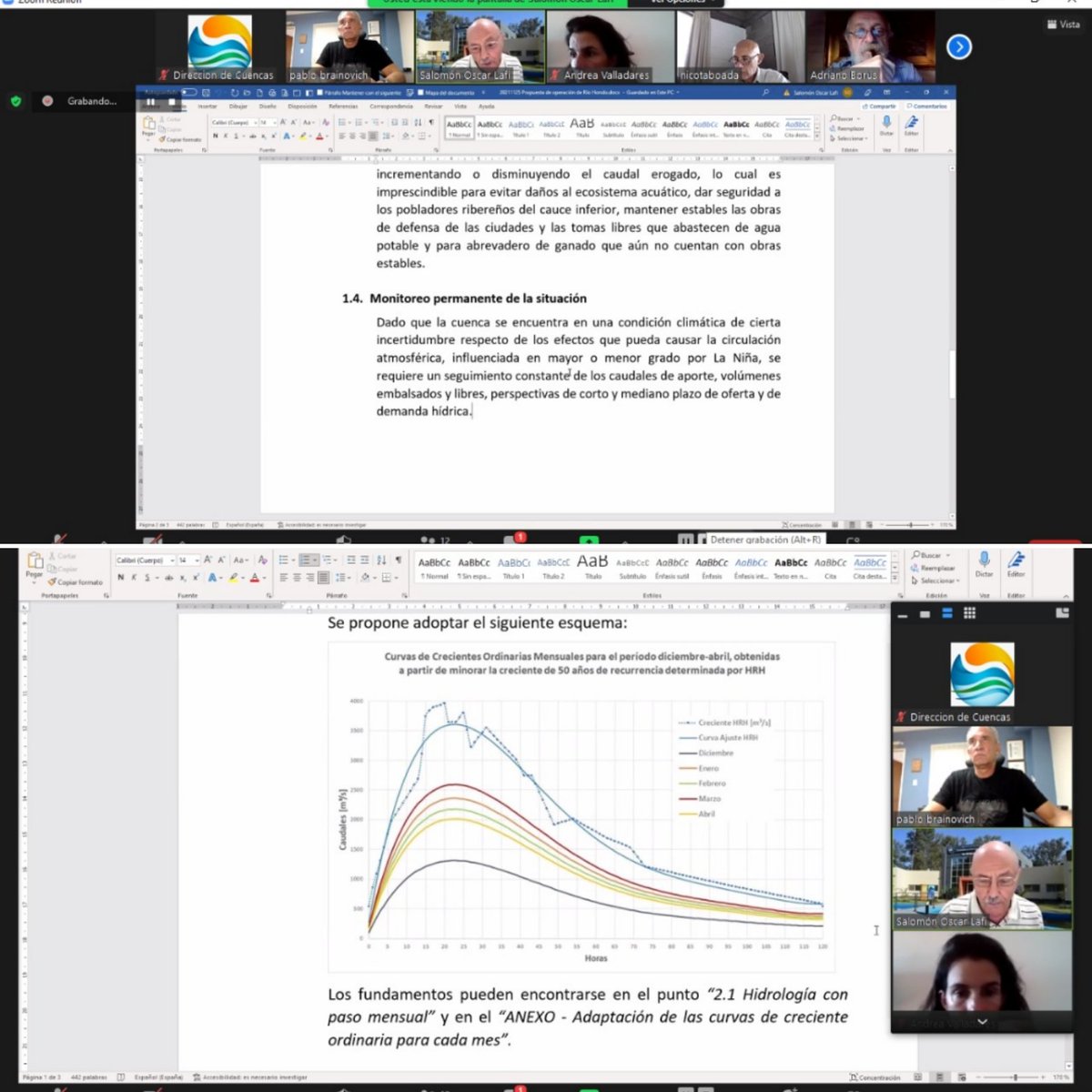
Task: Open the Calibri (Cuerpo) font dropdown in bottom ribbon
Action: 171,561
